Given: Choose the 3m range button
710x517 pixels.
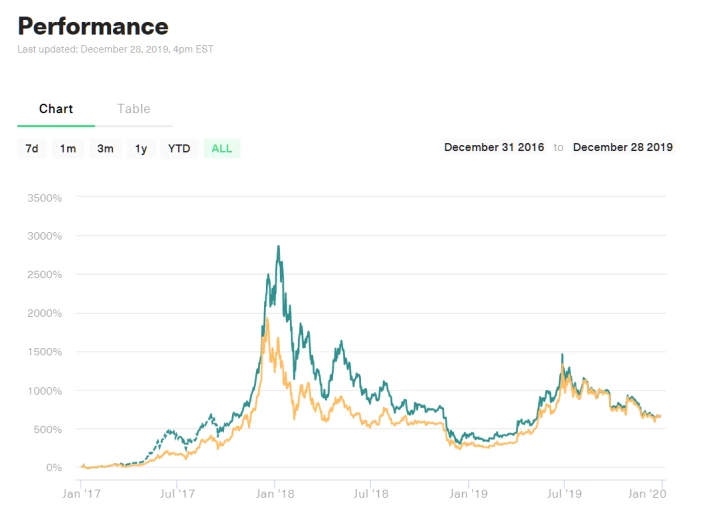Looking at the screenshot, I should 105,148.
